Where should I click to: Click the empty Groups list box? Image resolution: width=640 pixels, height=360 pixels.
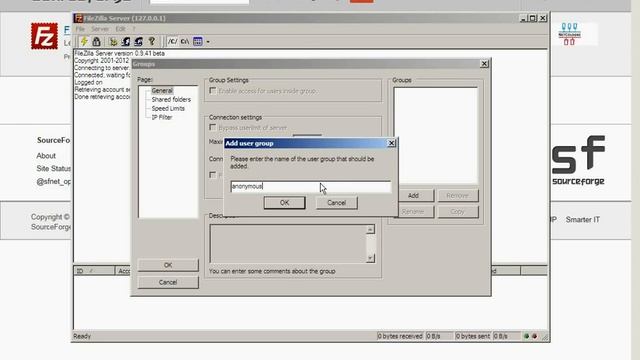[436, 135]
